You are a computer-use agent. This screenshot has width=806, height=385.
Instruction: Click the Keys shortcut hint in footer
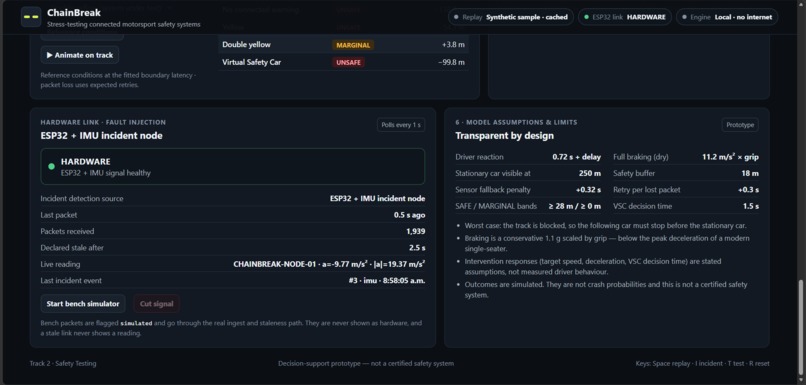702,363
